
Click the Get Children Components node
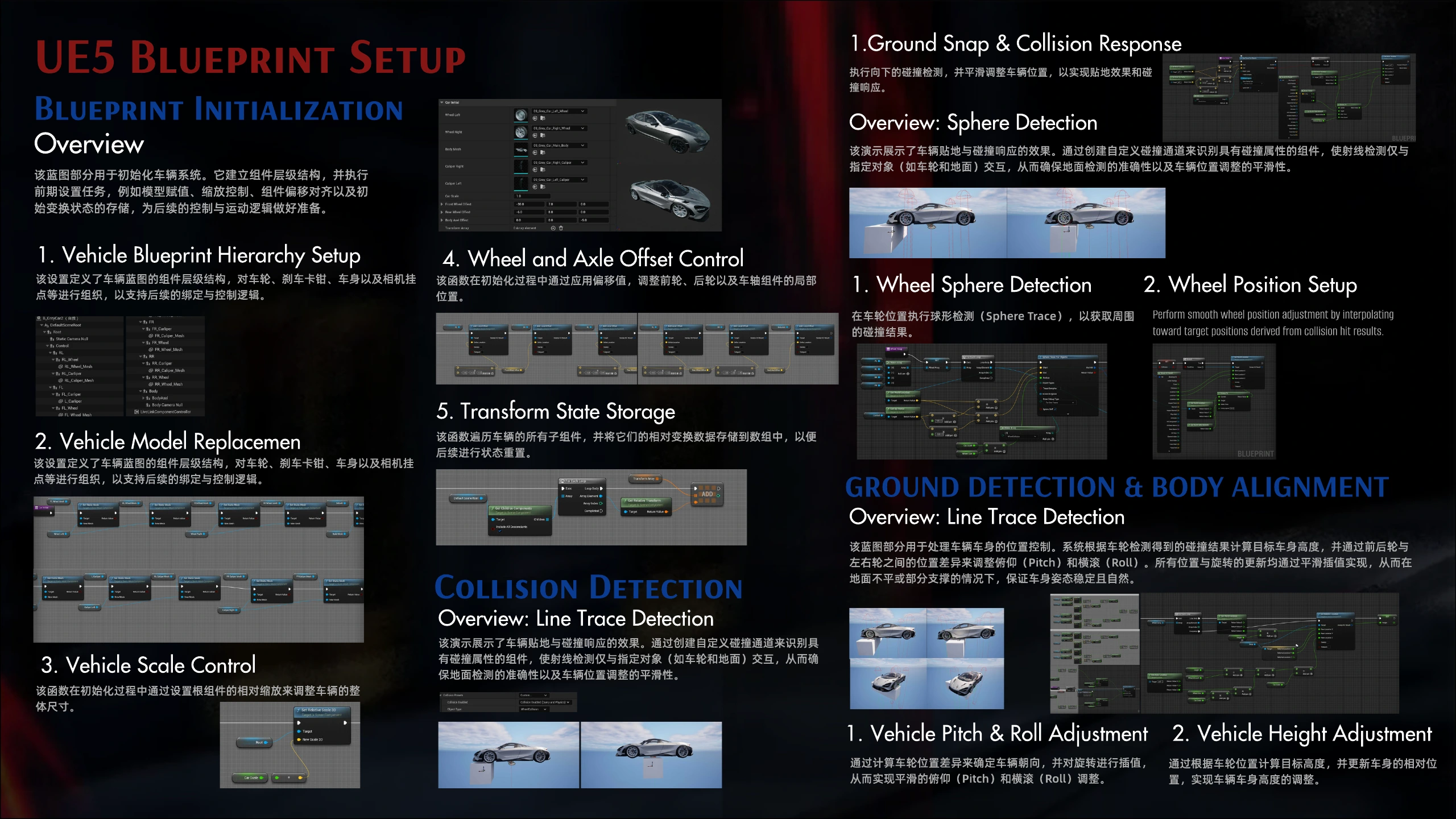[x=520, y=520]
